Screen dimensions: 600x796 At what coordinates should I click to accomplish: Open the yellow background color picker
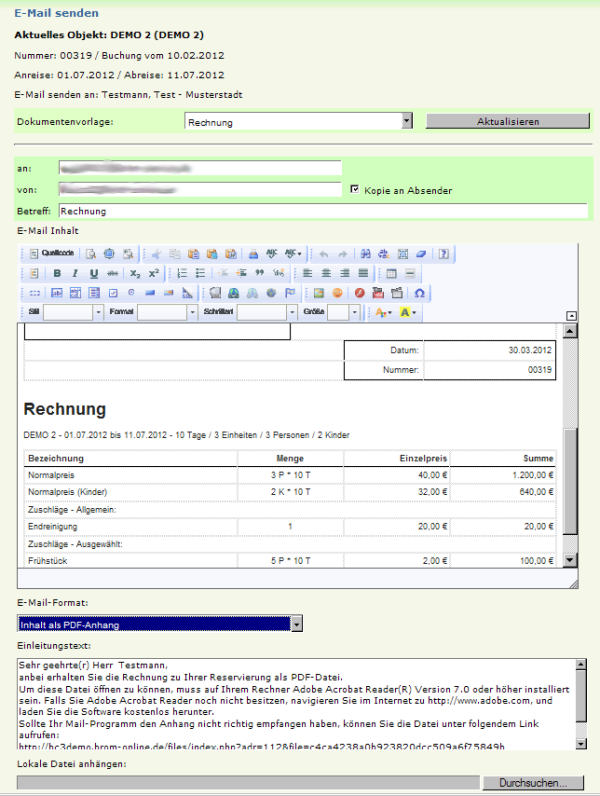408,312
